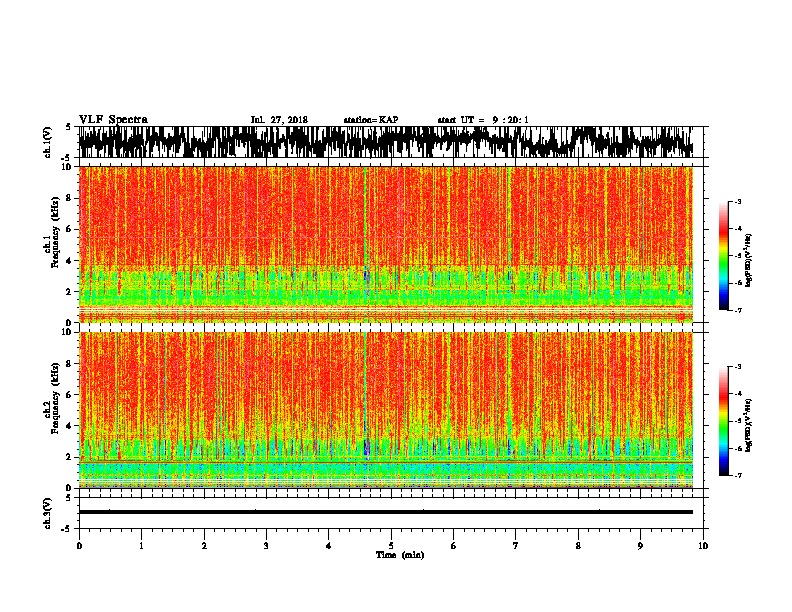
Task: Click the ch.1 spectrogram plot area
Action: [x=385, y=244]
